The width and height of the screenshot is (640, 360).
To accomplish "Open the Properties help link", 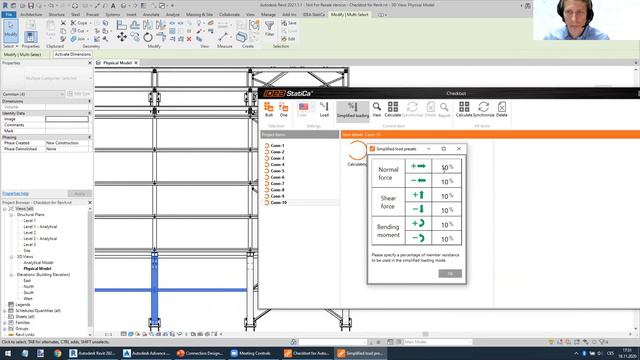I will (15, 193).
